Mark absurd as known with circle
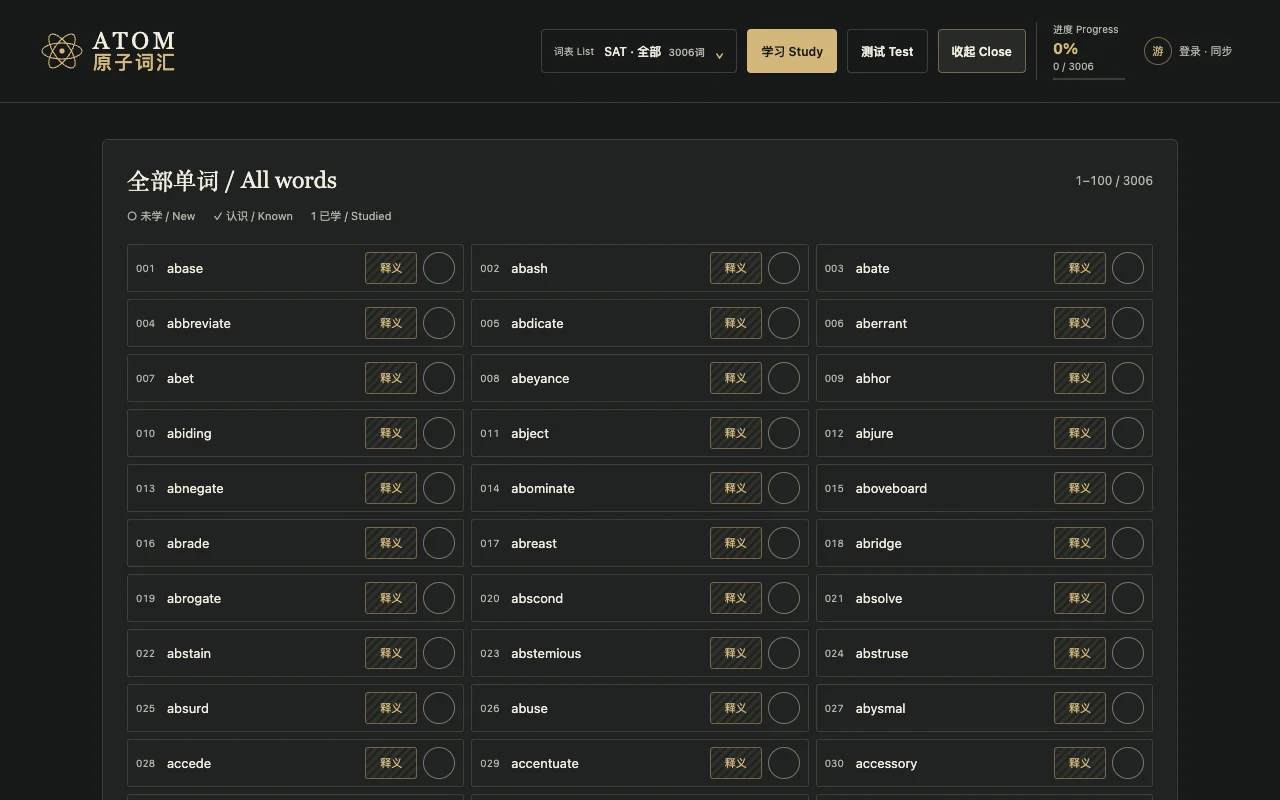The width and height of the screenshot is (1280, 800). [439, 708]
